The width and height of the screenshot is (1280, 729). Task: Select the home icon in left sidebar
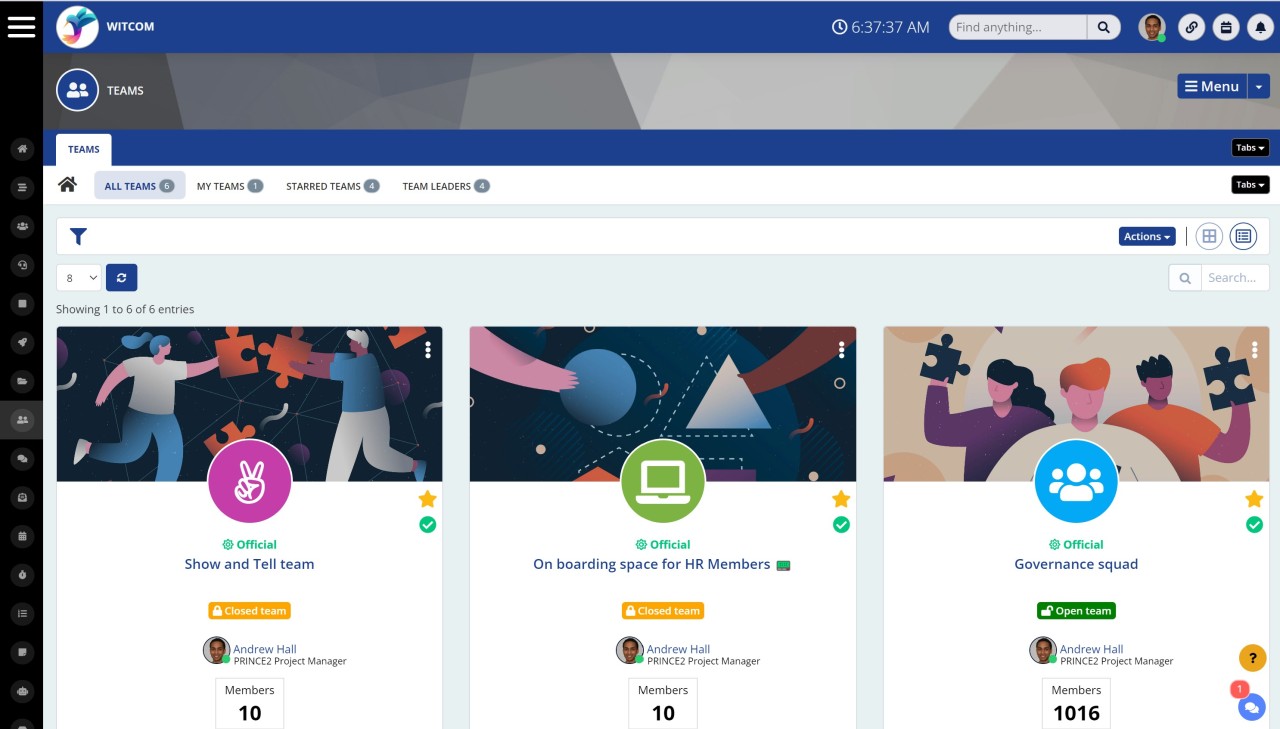[x=22, y=147]
